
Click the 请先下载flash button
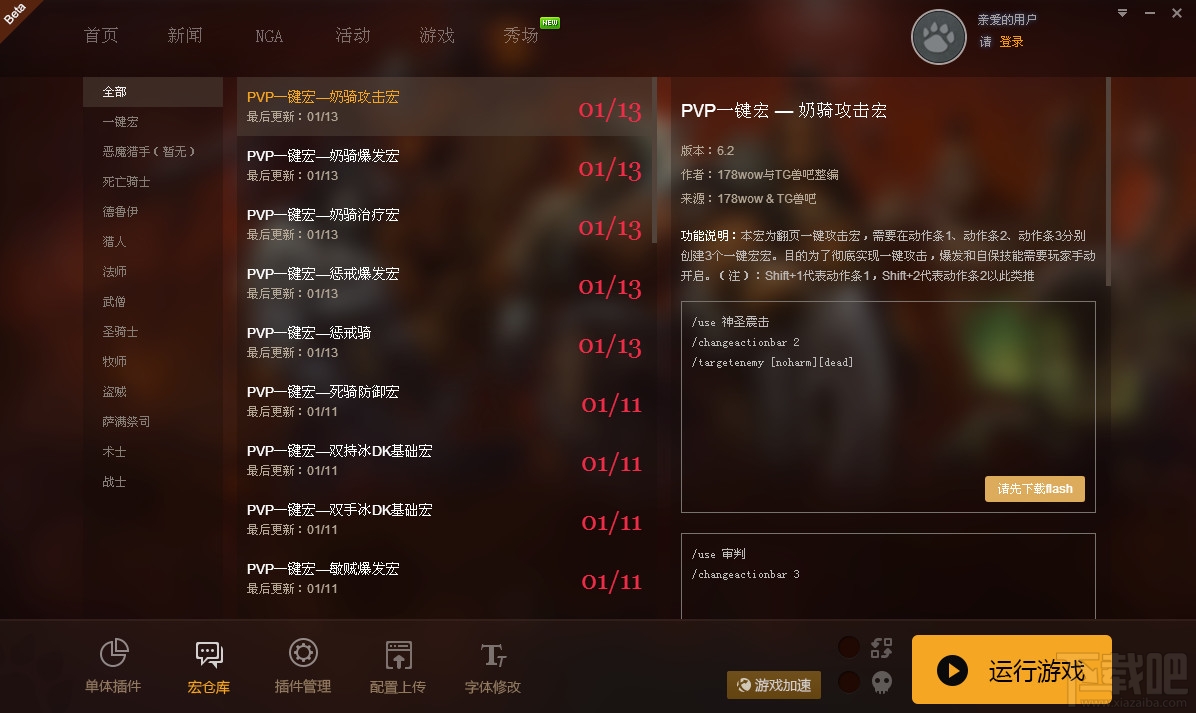1035,489
